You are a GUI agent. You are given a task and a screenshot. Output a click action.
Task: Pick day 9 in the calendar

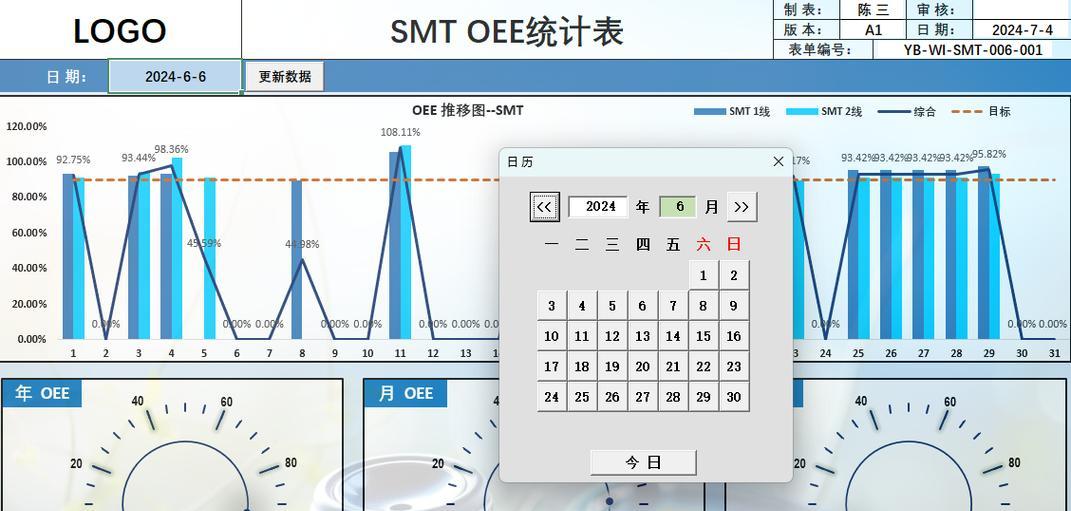(x=734, y=306)
